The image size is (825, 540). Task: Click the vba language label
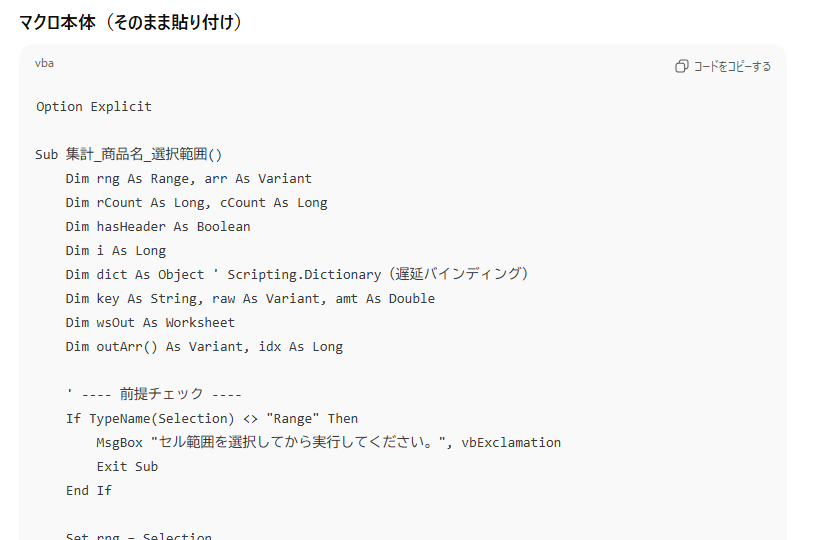click(44, 63)
